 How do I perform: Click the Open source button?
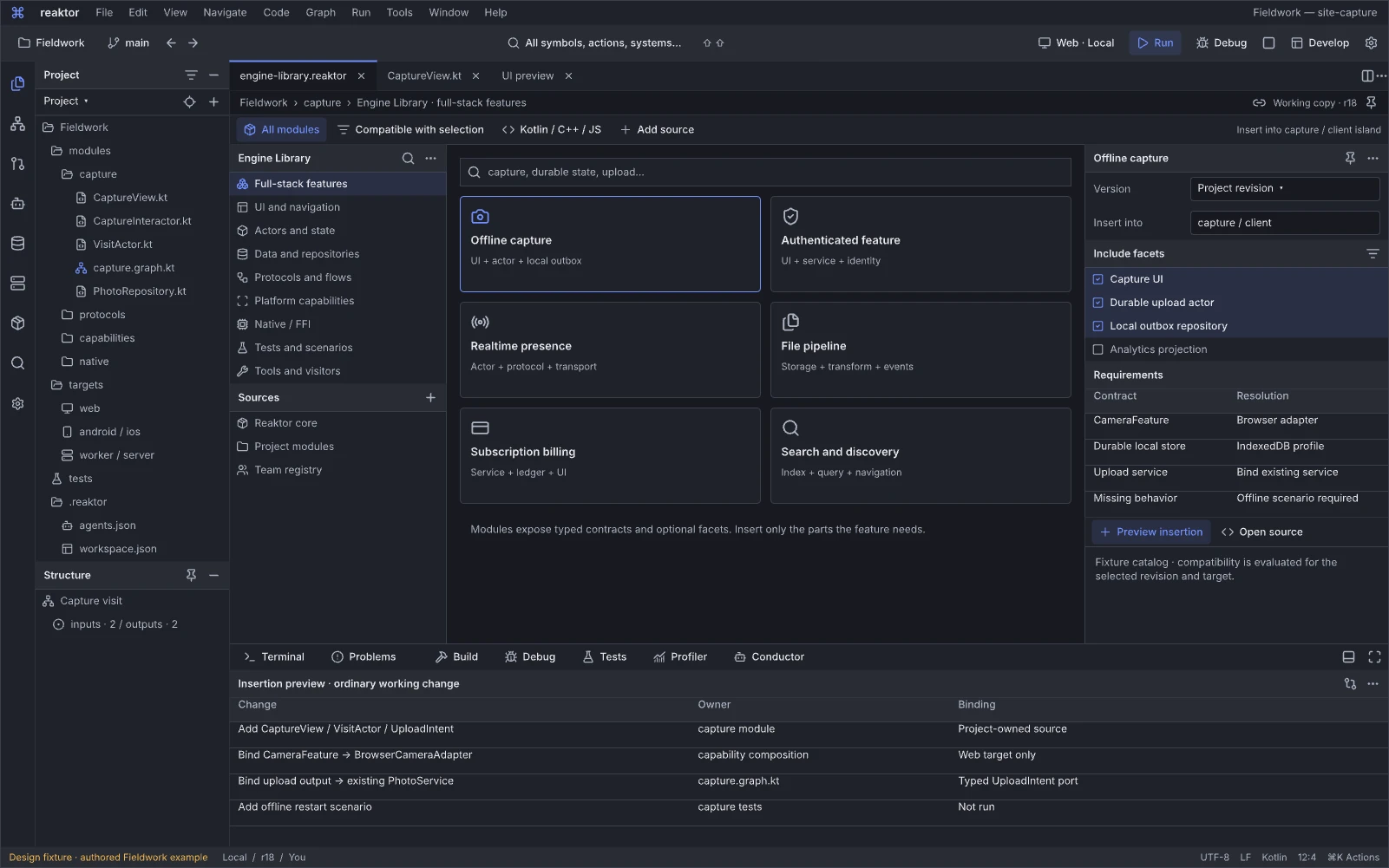tap(1261, 532)
